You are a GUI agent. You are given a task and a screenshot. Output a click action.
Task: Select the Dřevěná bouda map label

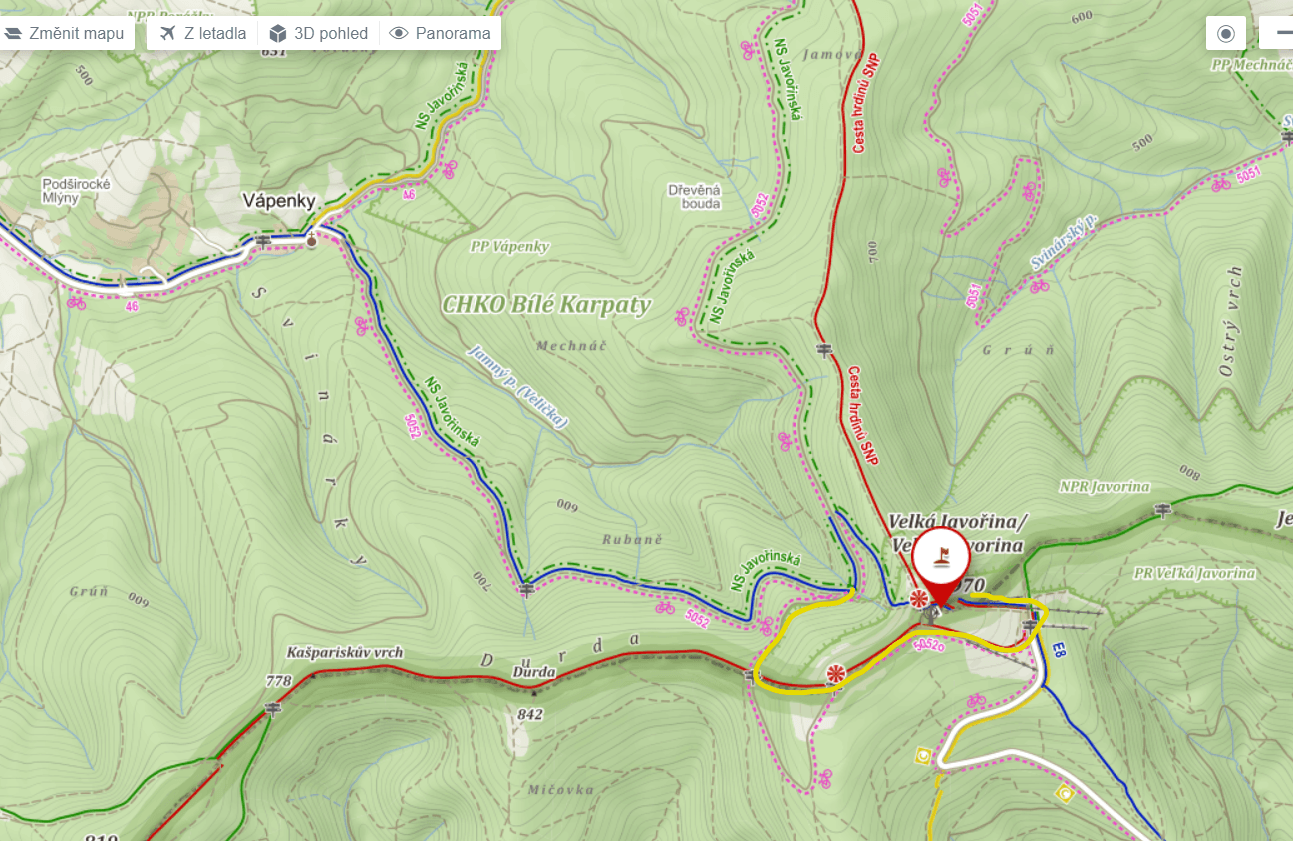(x=694, y=196)
